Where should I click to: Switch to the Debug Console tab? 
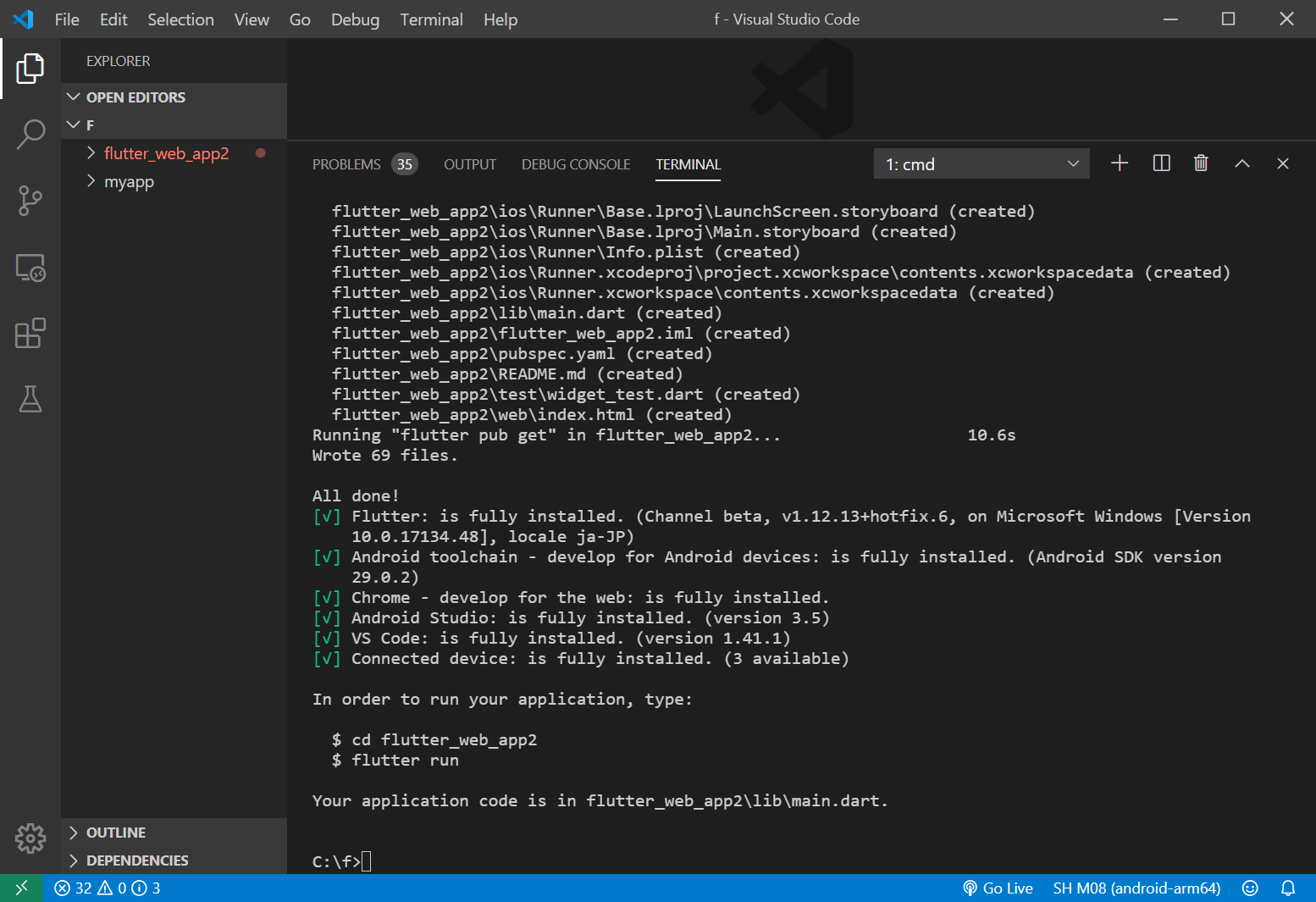pyautogui.click(x=576, y=164)
